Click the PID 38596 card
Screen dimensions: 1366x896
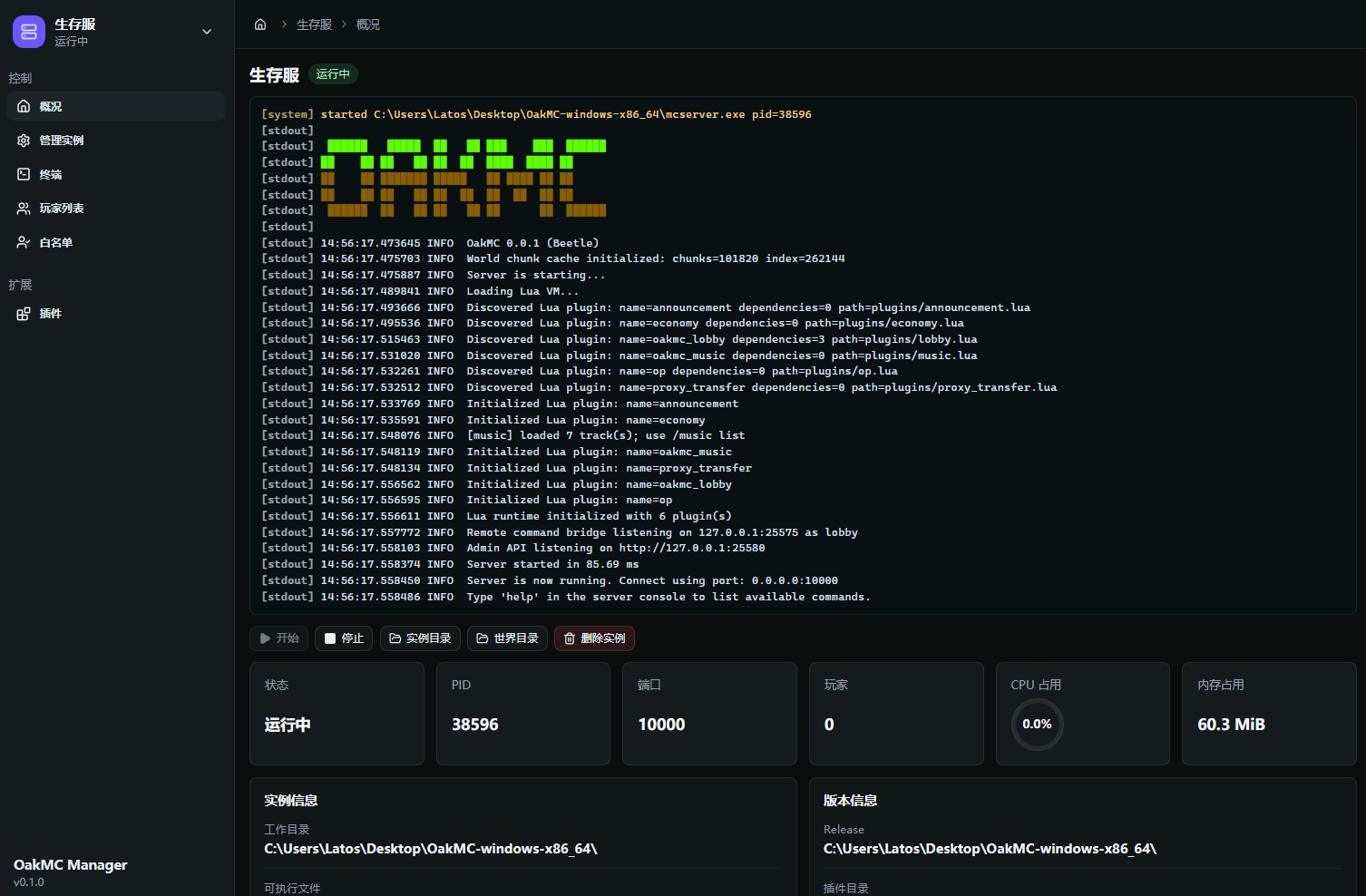pos(523,714)
